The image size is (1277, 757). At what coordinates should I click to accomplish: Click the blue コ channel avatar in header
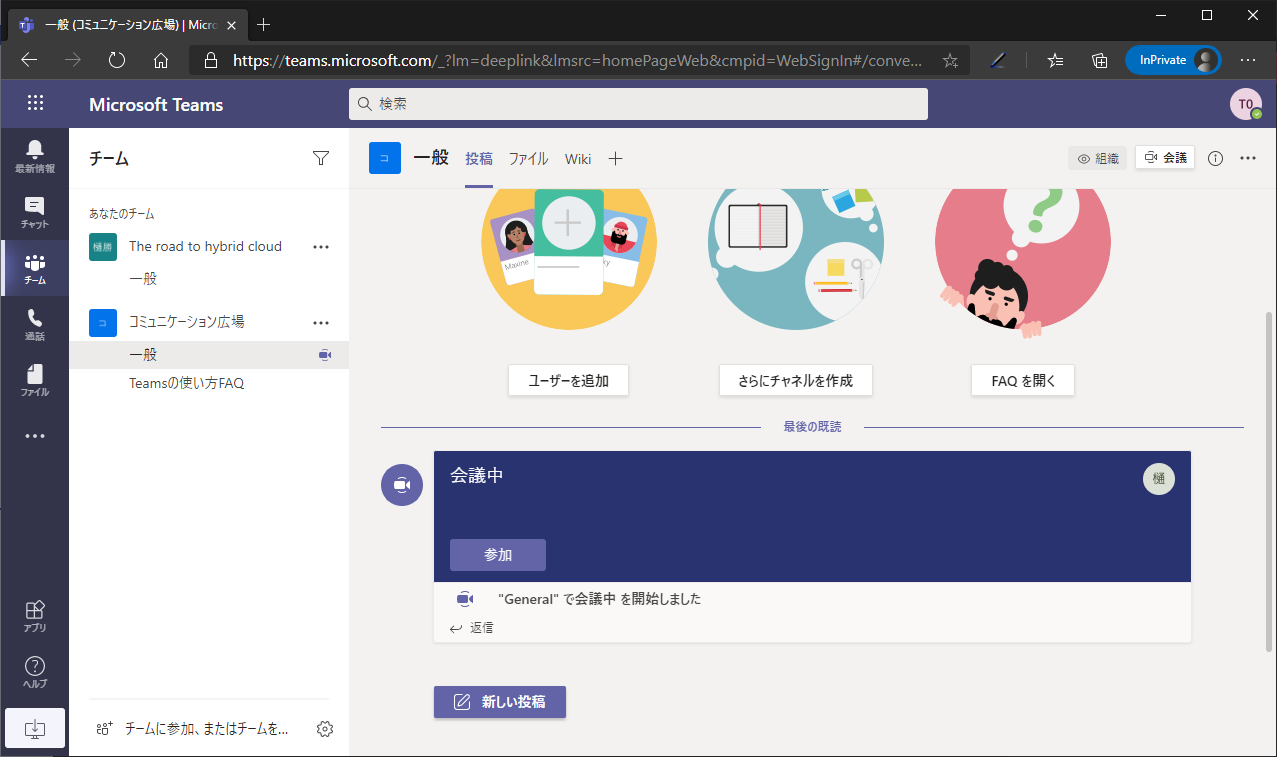click(x=385, y=158)
